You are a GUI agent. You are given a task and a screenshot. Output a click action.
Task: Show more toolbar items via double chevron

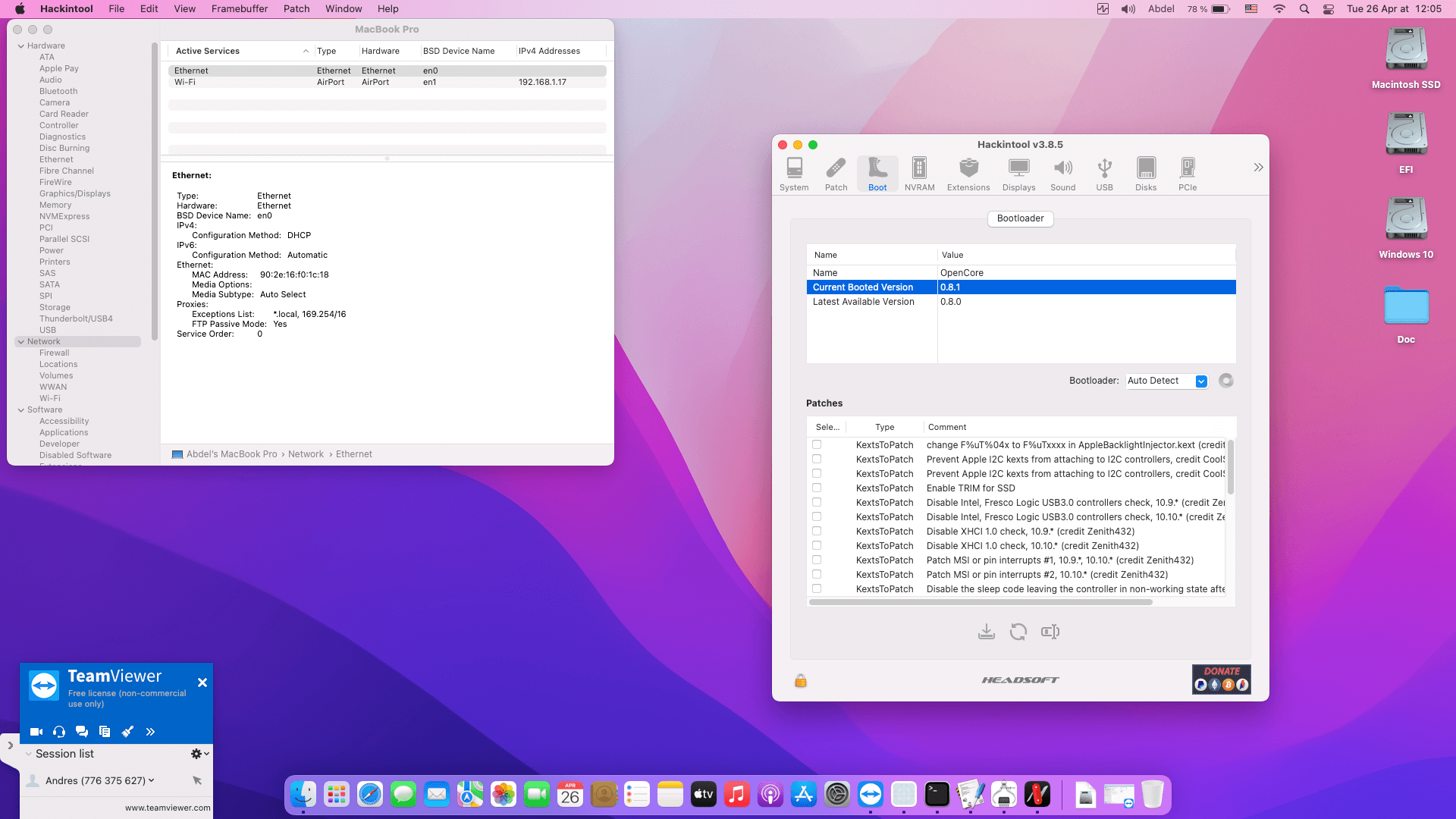1258,167
